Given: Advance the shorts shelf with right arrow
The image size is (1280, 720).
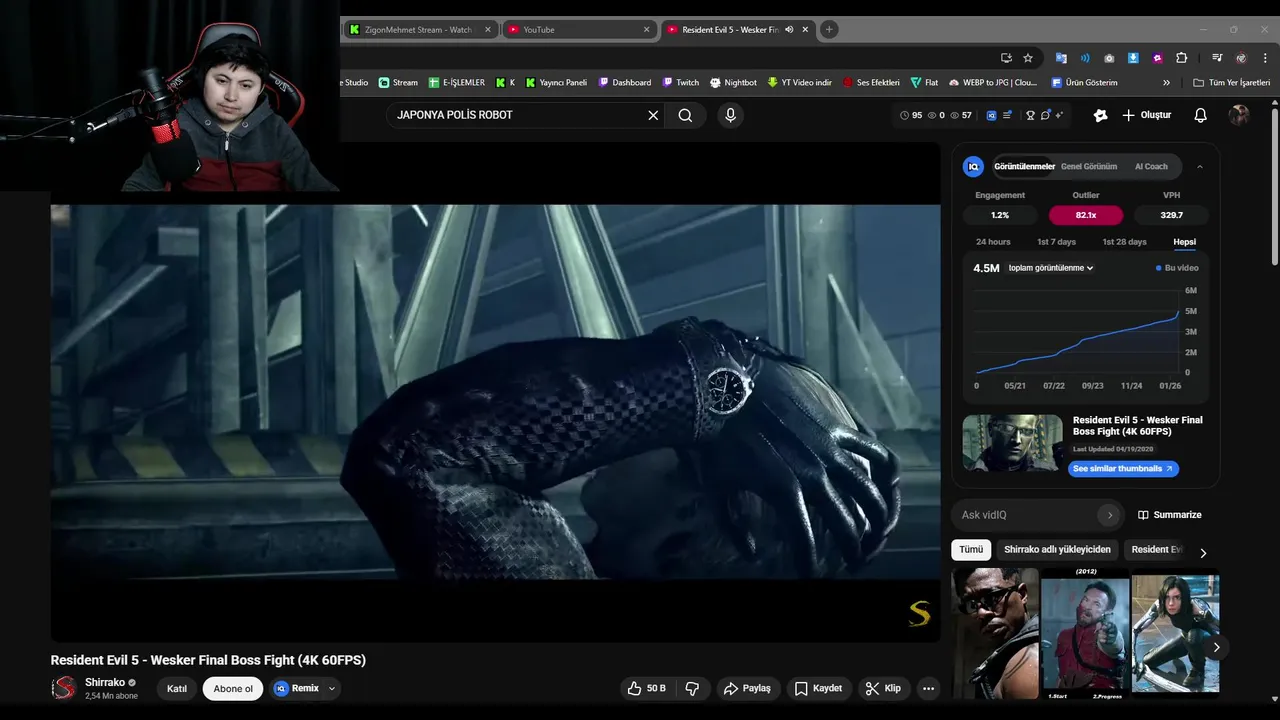Looking at the screenshot, I should coord(1216,647).
